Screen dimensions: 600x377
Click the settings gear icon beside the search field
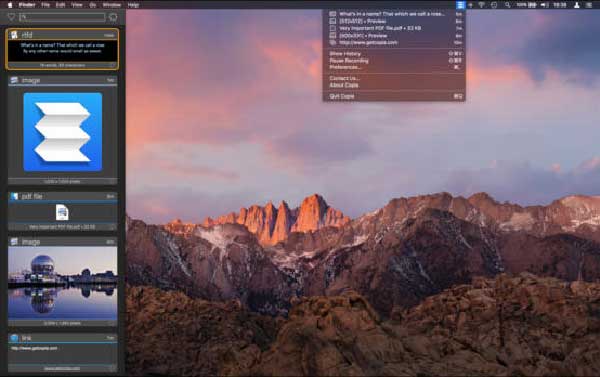pos(113,17)
